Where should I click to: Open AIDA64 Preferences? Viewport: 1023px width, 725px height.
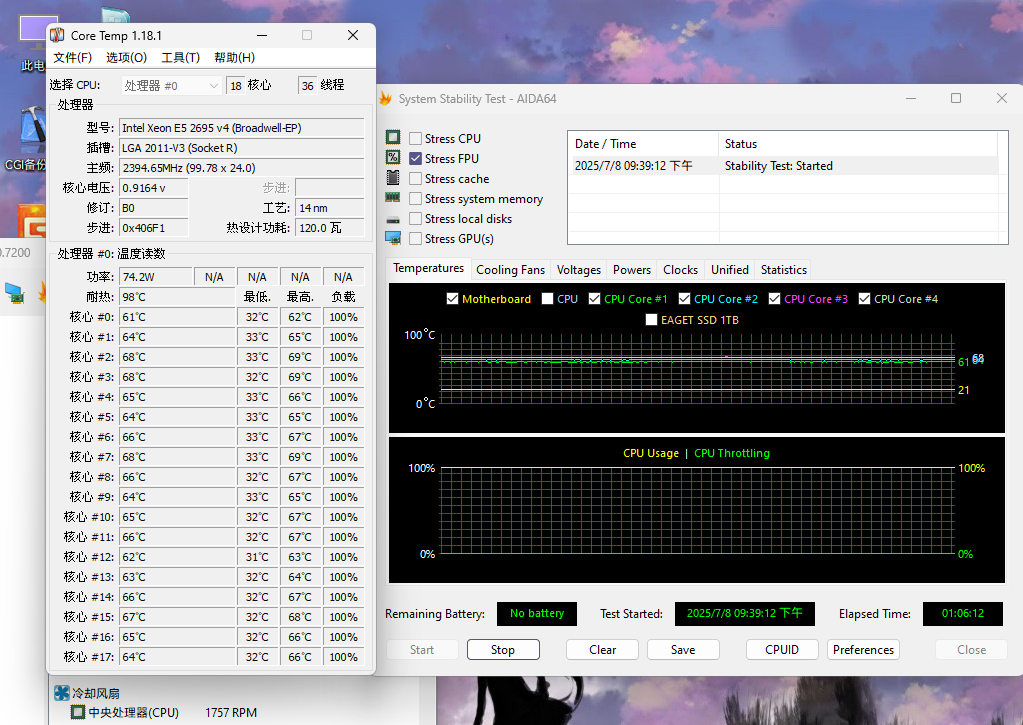[862, 649]
